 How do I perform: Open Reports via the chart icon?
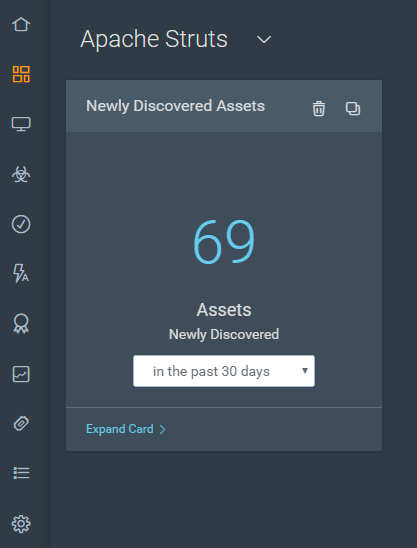[x=21, y=374]
